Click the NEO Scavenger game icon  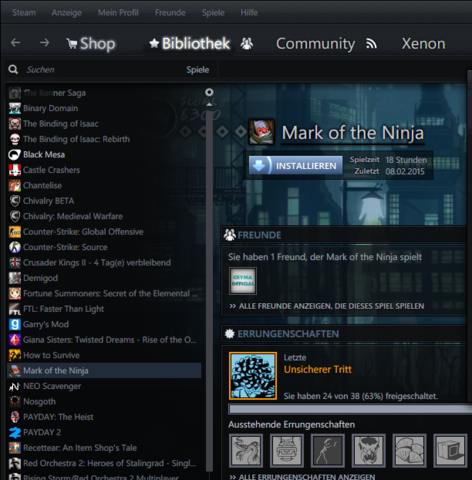click(x=15, y=386)
